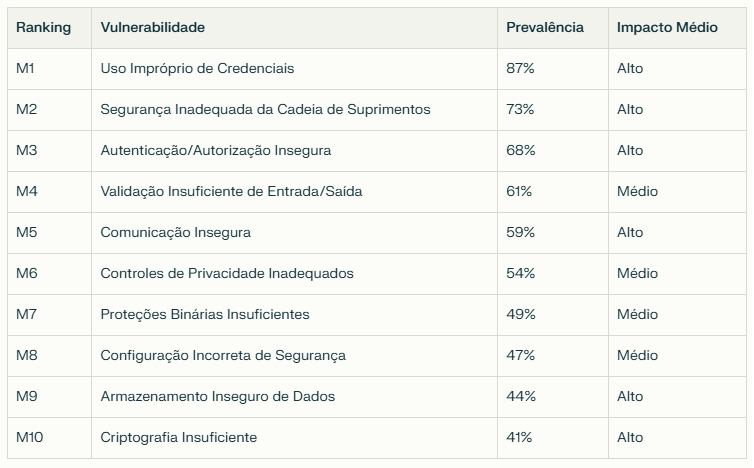The width and height of the screenshot is (754, 468).
Task: Click the Impacto Médio column header
Action: click(667, 27)
